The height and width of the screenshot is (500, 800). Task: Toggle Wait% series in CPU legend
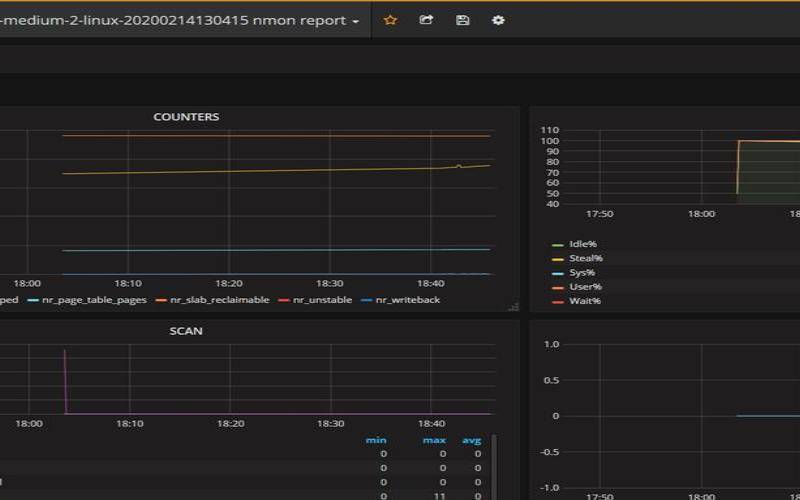click(x=585, y=301)
